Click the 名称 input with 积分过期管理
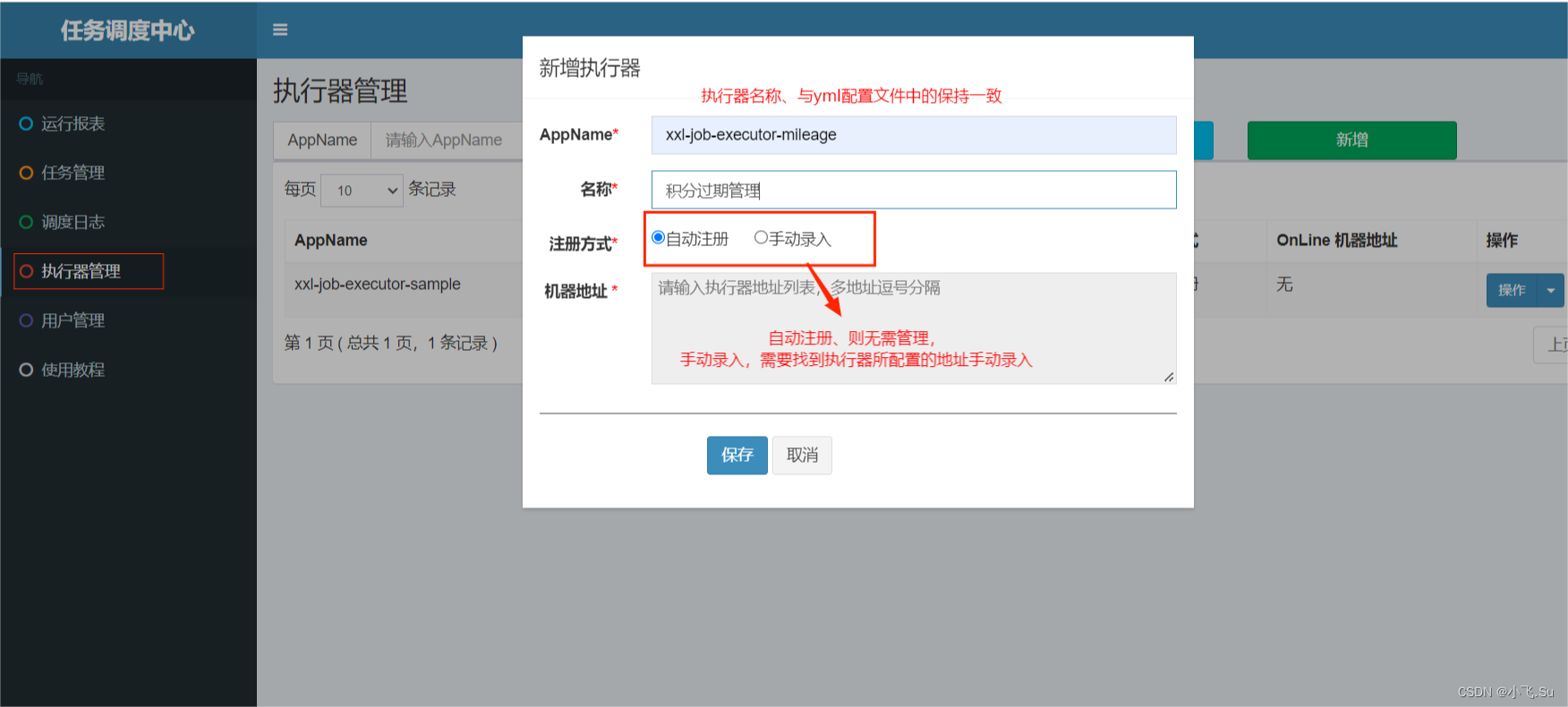The width and height of the screenshot is (1568, 707). (914, 190)
